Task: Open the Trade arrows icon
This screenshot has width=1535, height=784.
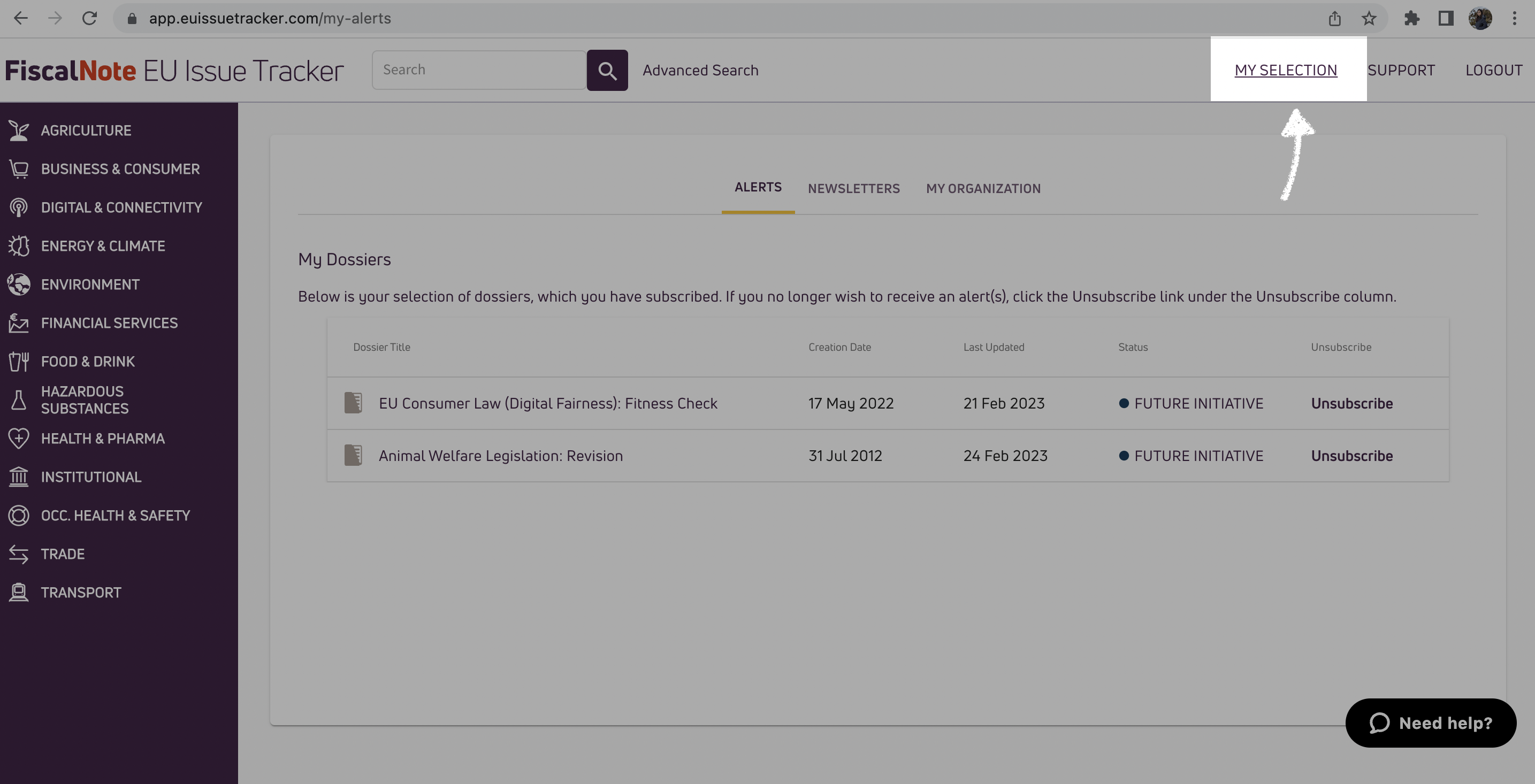Action: [x=19, y=554]
